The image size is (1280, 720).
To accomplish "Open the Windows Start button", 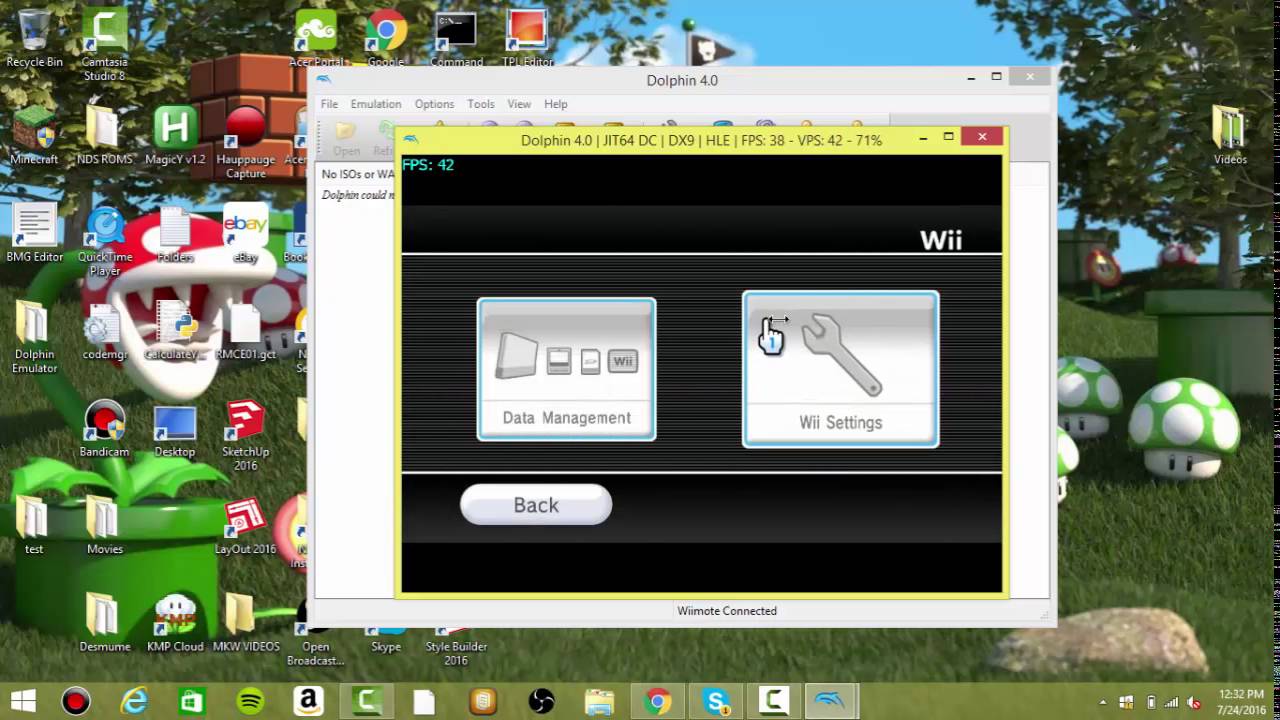I will pos(22,701).
